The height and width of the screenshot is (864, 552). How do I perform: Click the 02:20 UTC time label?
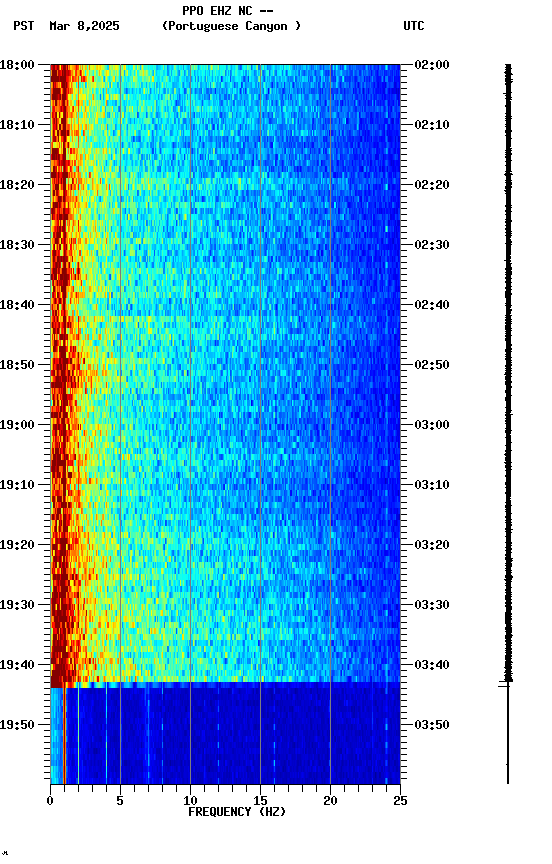point(432,185)
